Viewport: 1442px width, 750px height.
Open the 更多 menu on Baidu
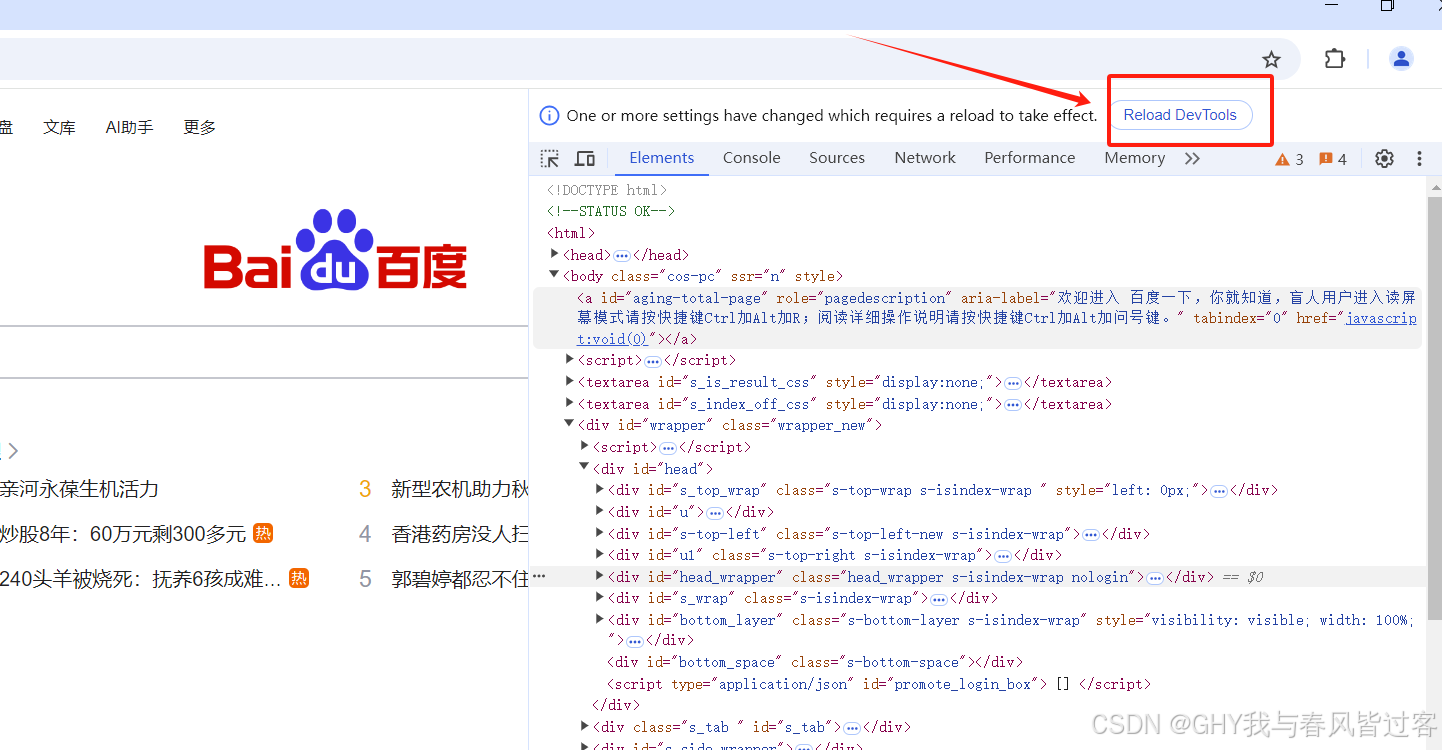(x=200, y=127)
